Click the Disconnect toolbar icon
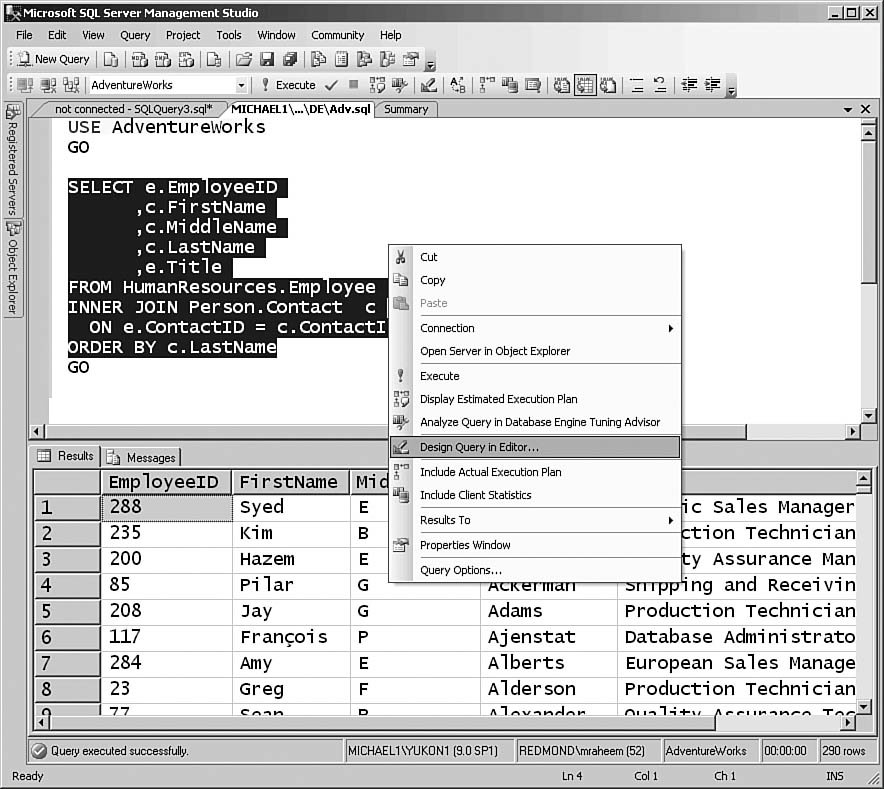The height and width of the screenshot is (789, 884). point(48,85)
